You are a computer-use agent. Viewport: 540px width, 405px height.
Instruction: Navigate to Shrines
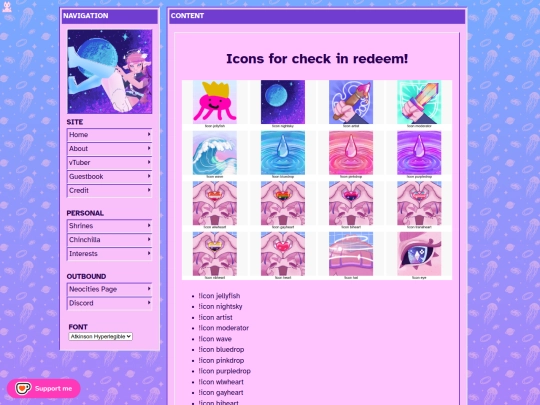110,226
